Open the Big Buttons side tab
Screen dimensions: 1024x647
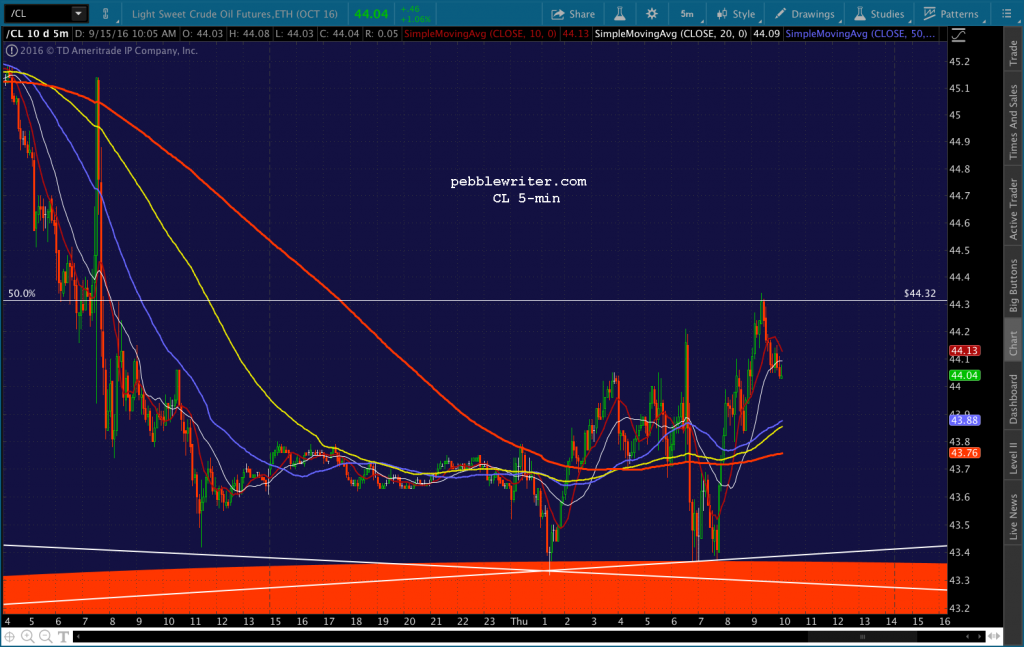click(1013, 285)
